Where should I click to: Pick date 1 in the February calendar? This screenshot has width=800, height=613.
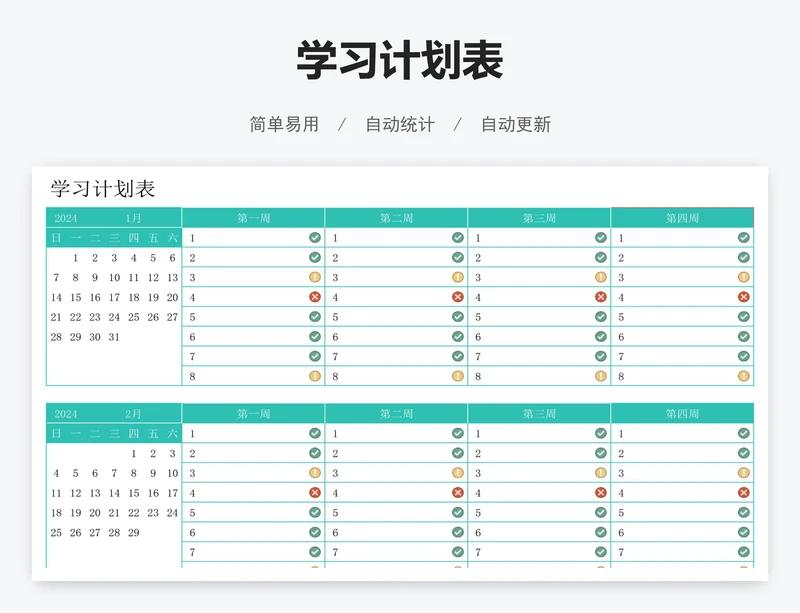(134, 453)
